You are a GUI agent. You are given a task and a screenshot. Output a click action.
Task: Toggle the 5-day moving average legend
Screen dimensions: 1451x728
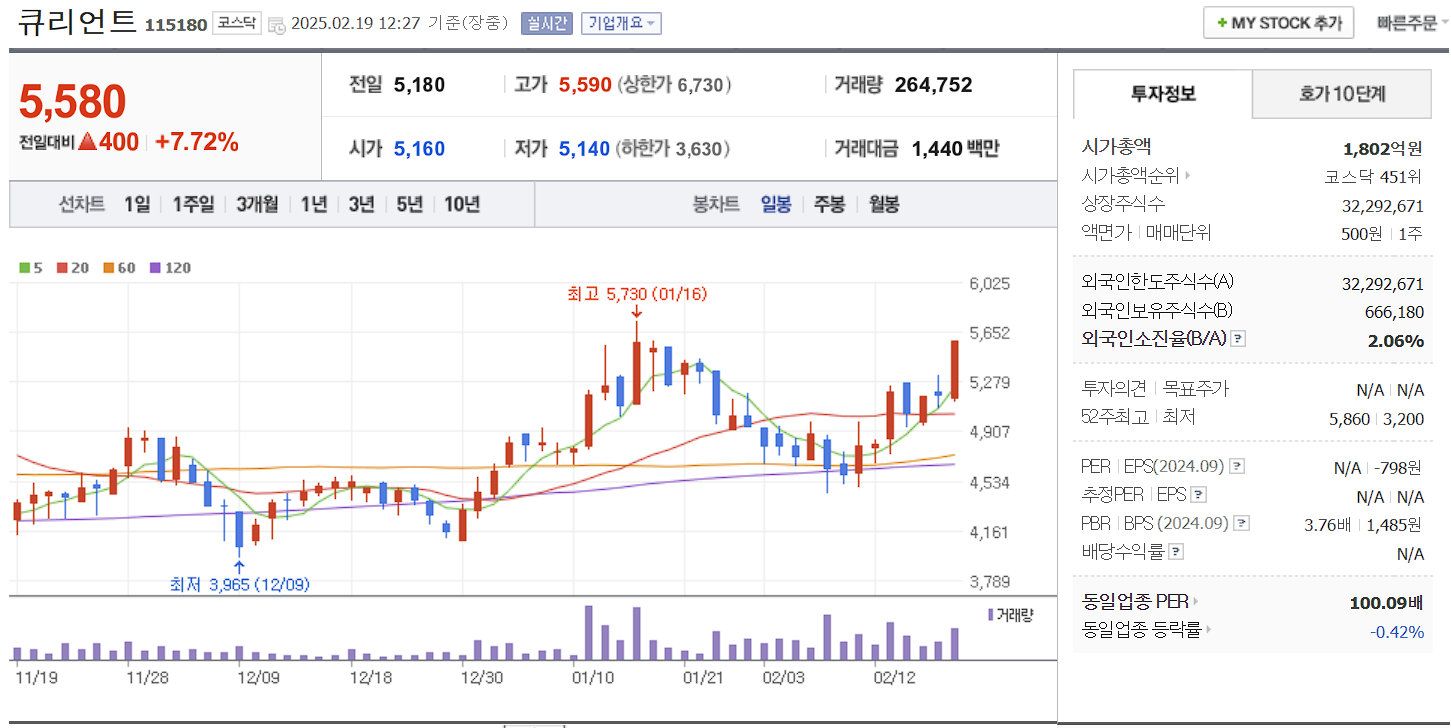30,268
